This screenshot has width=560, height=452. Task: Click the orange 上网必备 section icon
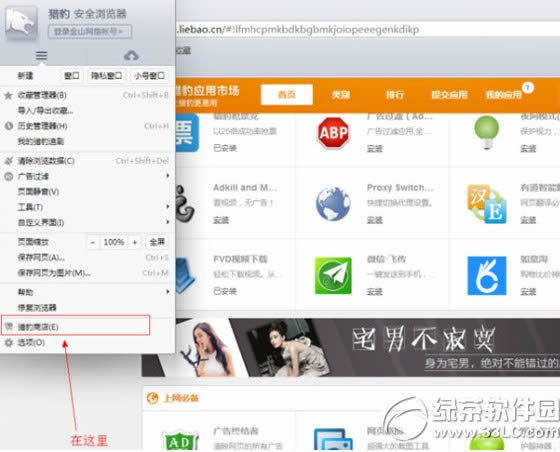click(x=152, y=398)
